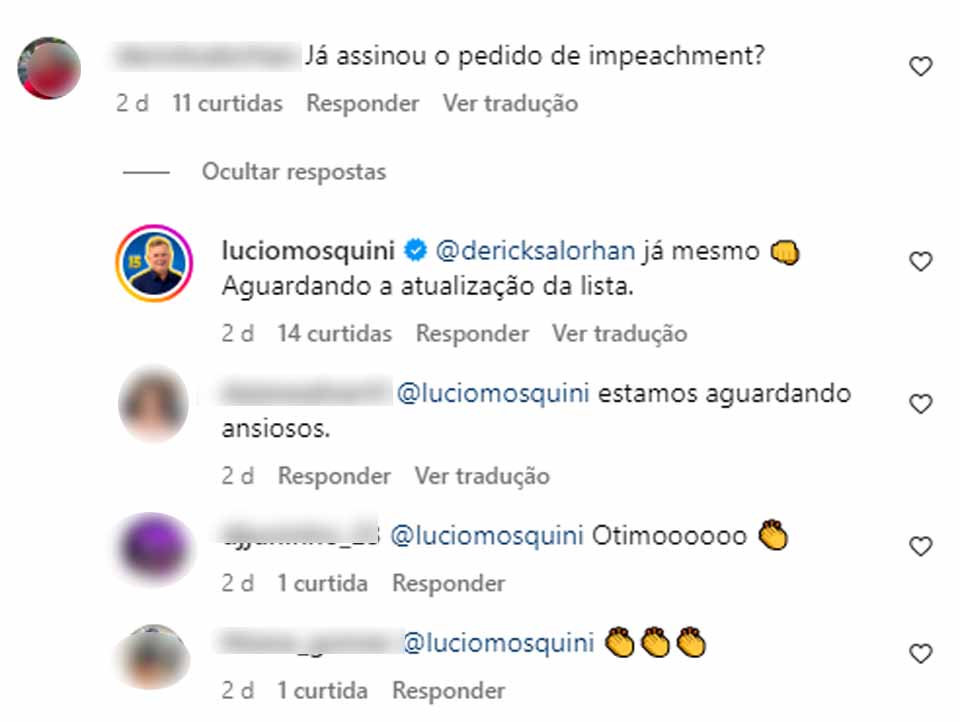
Task: Collapse replies with Ocultar respostas
Action: pos(294,172)
